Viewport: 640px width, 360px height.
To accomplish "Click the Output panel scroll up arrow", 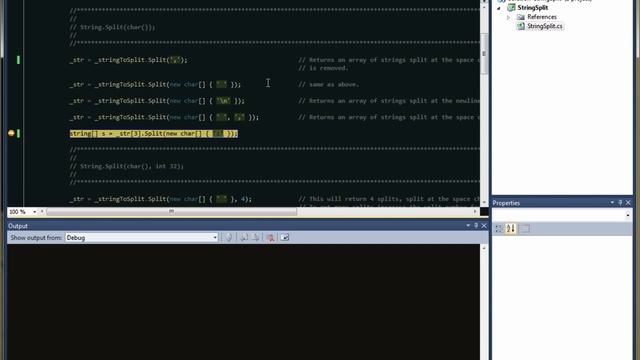I will click(484, 248).
